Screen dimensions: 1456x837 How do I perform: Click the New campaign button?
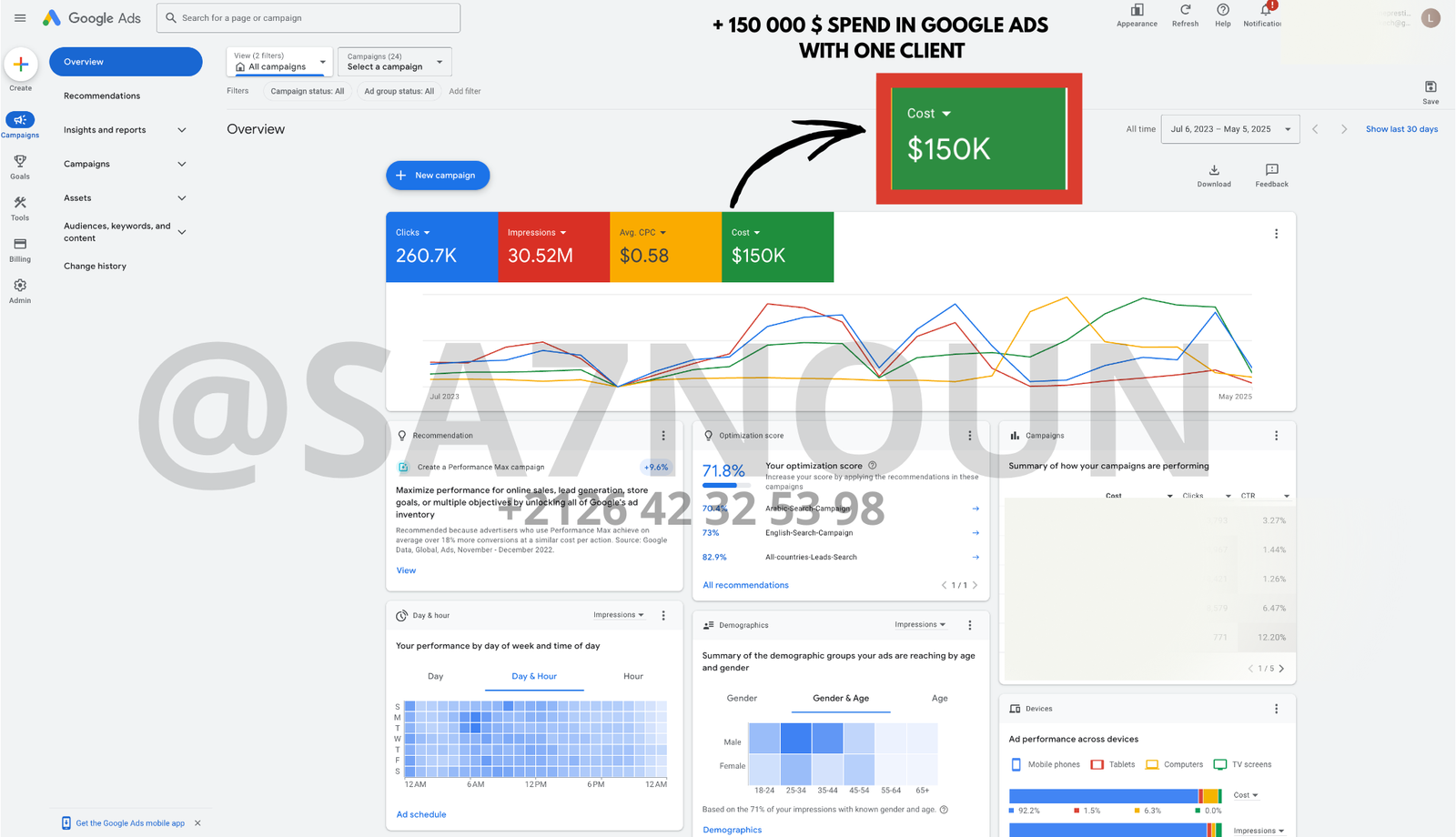tap(438, 176)
